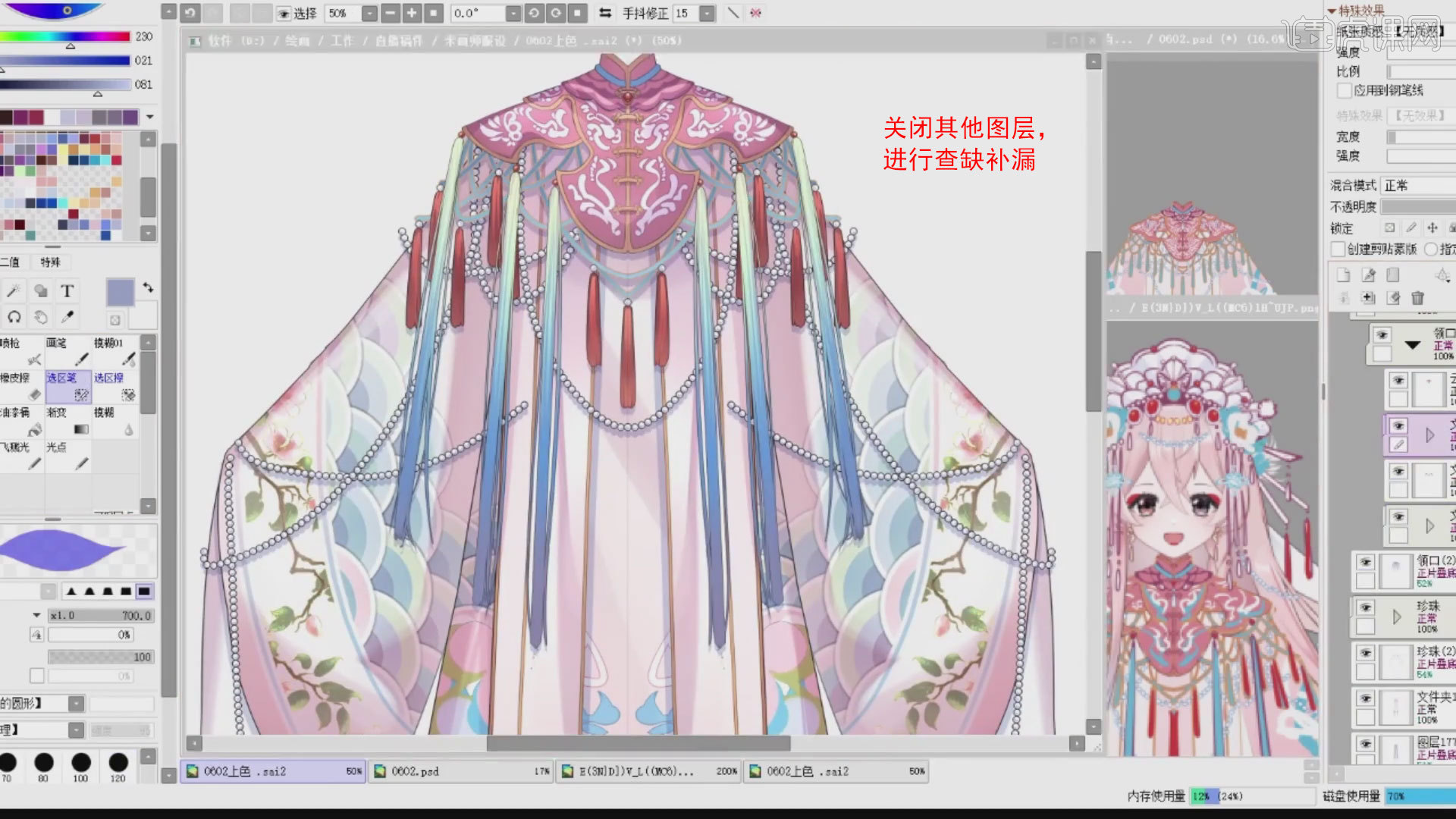Choose the 渐变 gradient tool
Screen dimensions: 1456x819
point(68,422)
